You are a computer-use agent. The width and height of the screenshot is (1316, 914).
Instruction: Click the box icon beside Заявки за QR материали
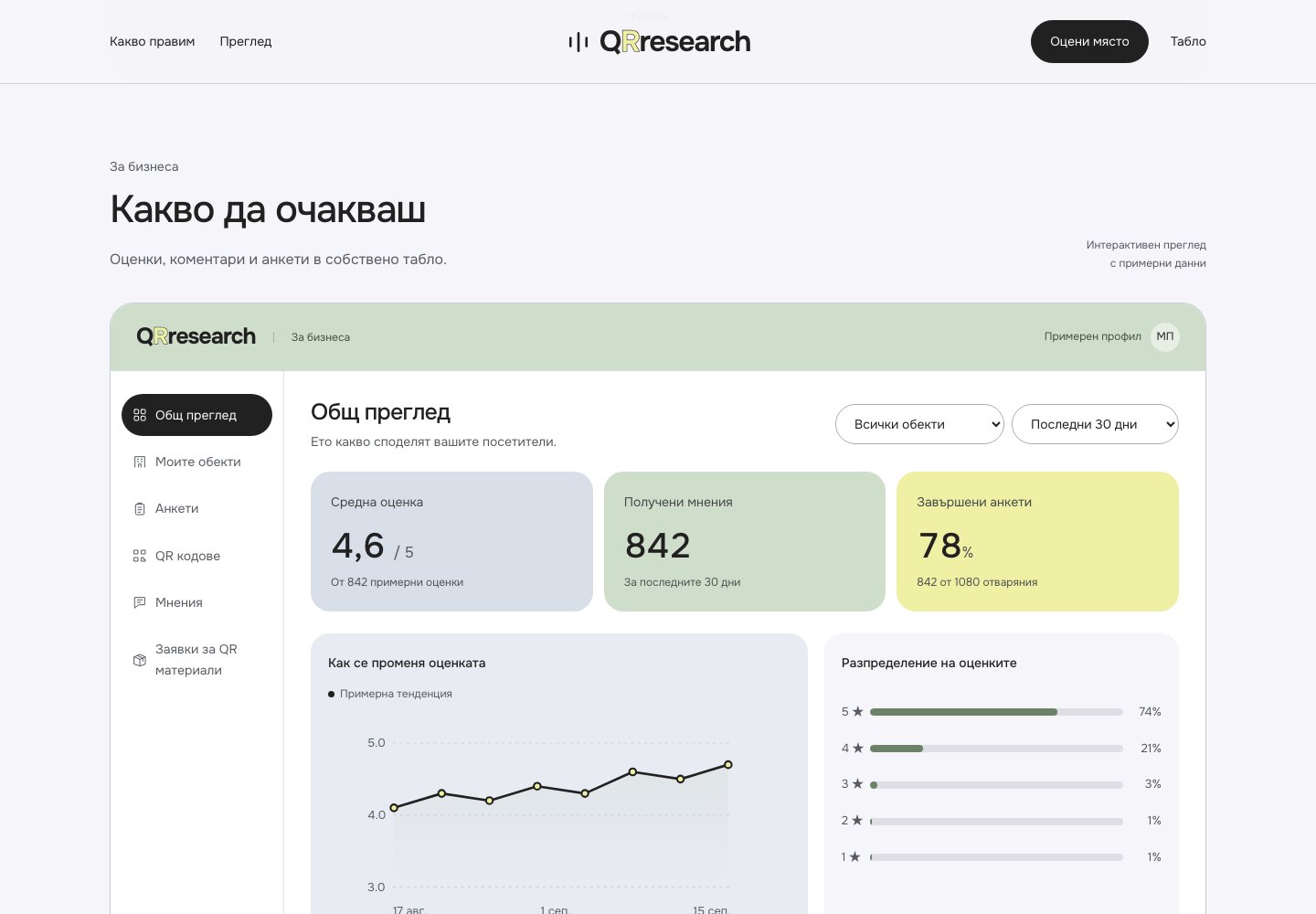tap(140, 660)
